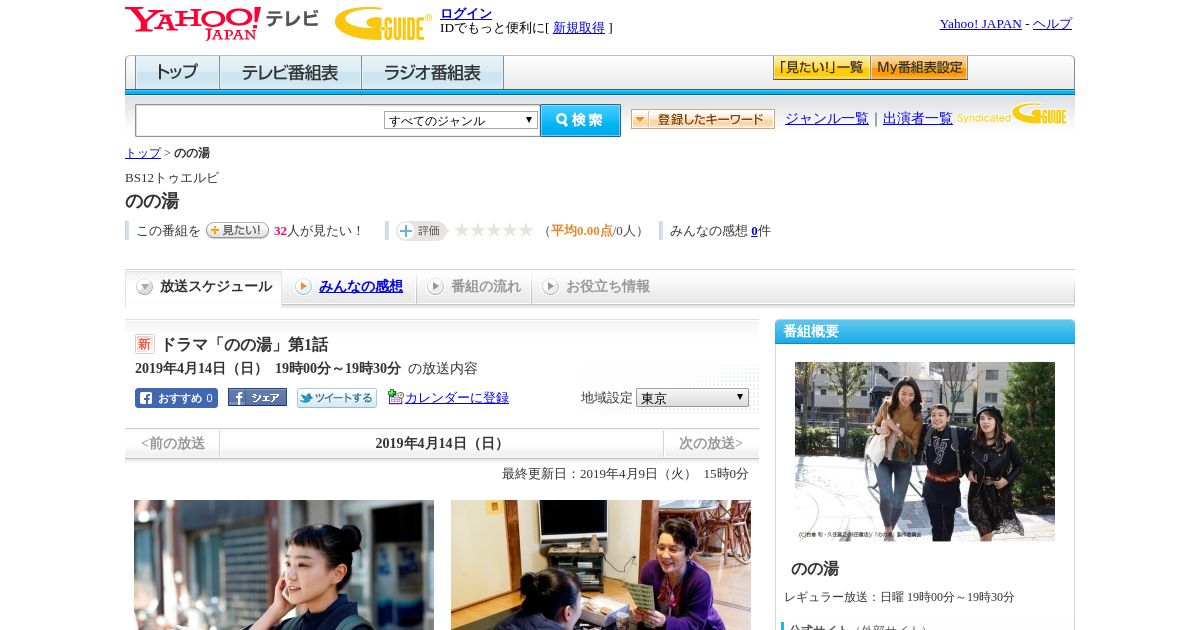Screen dimensions: 1200x630
Task: Click the レギュラー放送 schedule text
Action: [x=899, y=597]
